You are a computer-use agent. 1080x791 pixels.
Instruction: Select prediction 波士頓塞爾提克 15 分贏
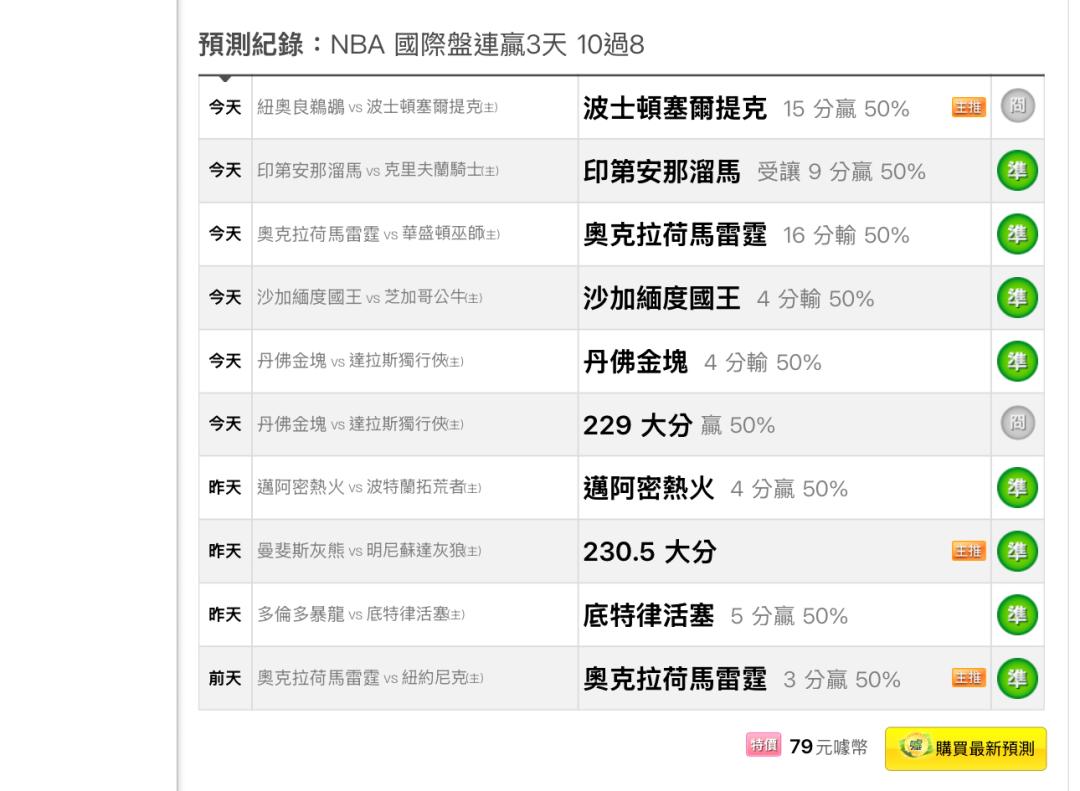point(746,108)
